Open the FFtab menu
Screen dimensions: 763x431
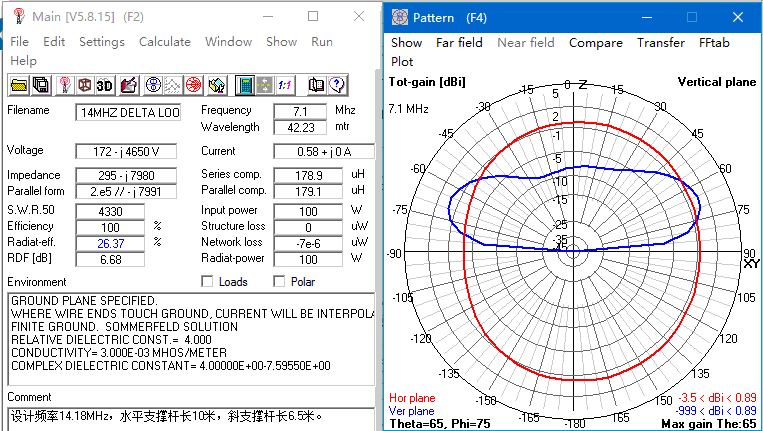(x=714, y=43)
